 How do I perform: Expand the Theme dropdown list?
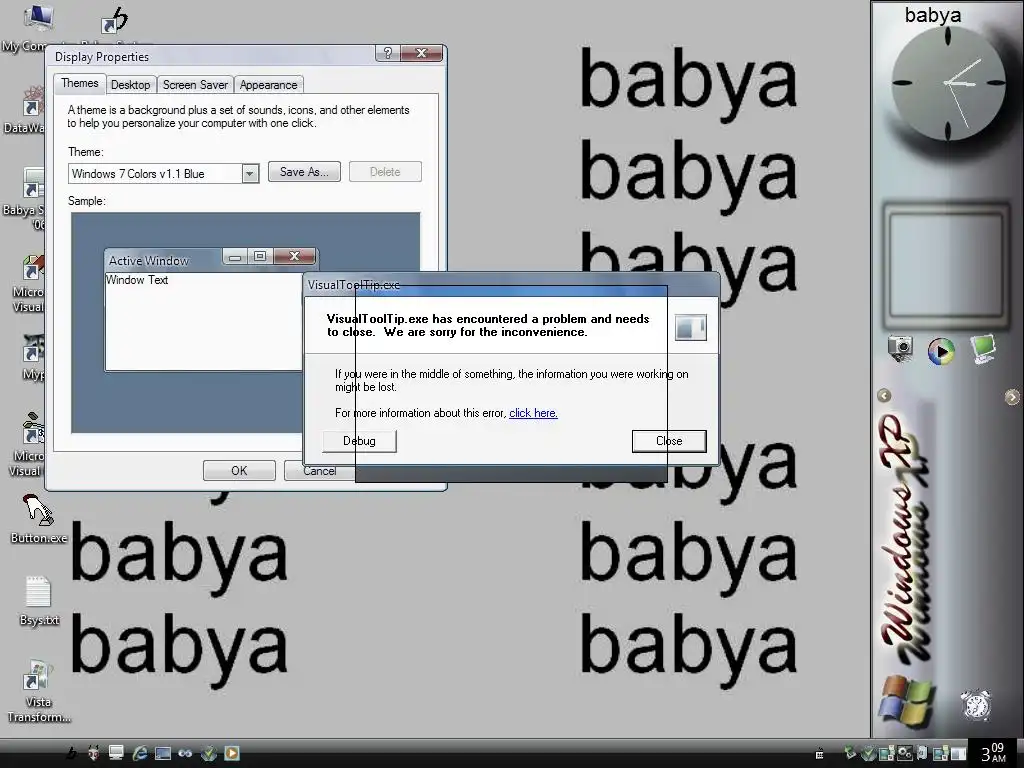click(x=249, y=173)
